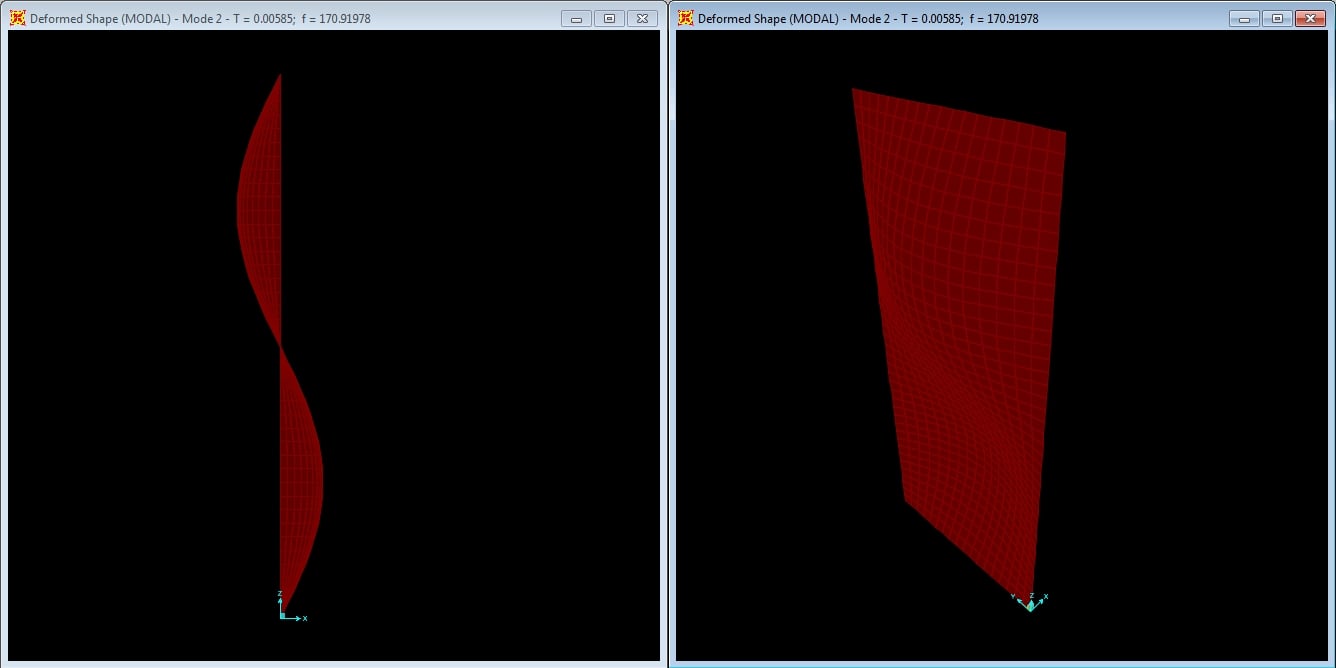The height and width of the screenshot is (668, 1336).
Task: Maximize the left Deformed Shape window
Action: click(x=609, y=18)
